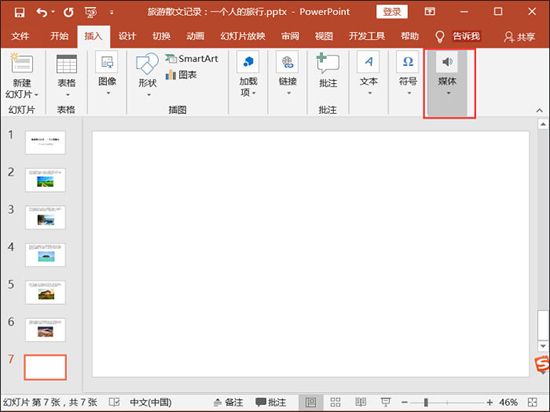Open Ribbon Display Options icon
The width and height of the screenshot is (550, 412).
click(430, 12)
